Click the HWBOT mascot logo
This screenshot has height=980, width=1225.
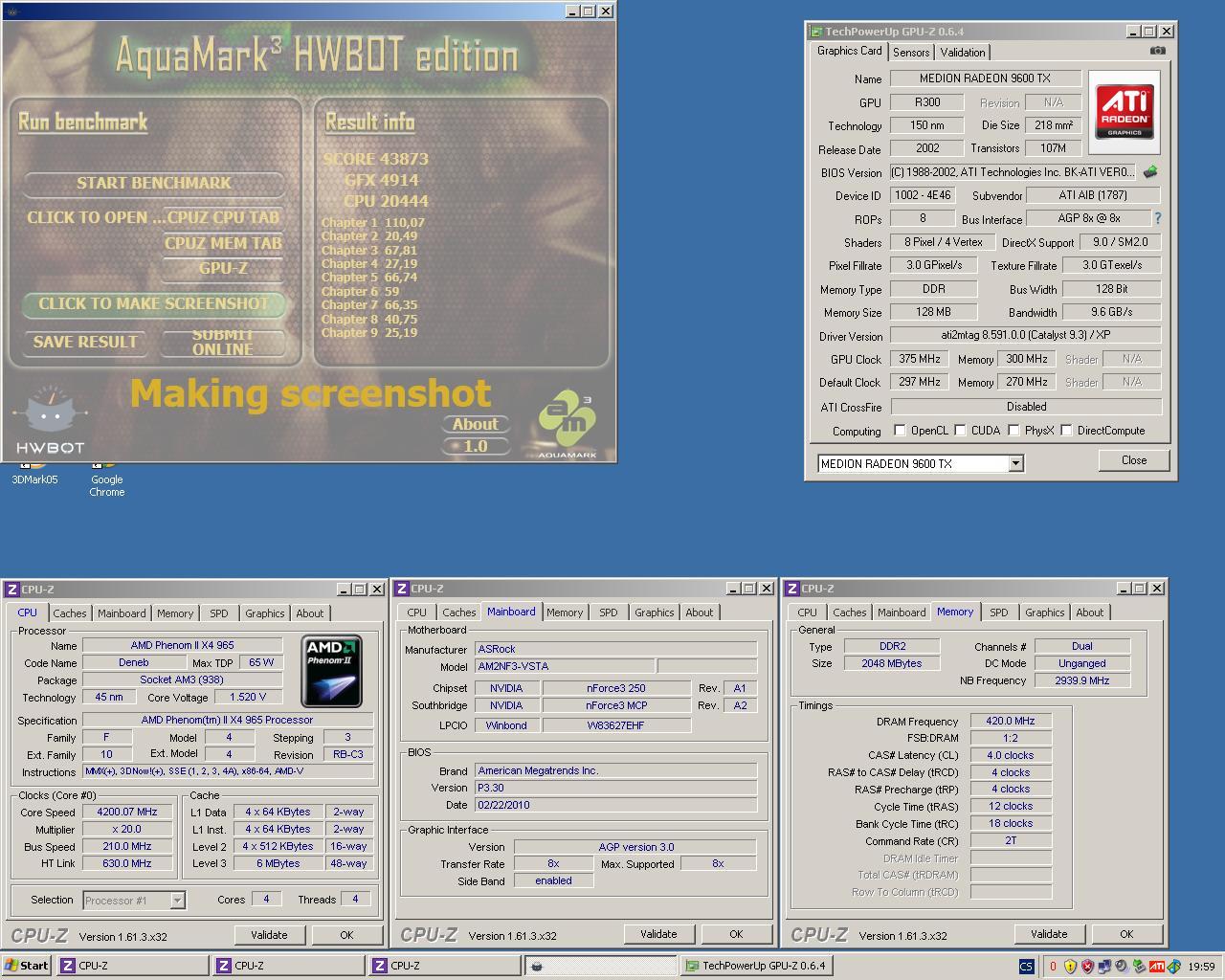(x=50, y=419)
